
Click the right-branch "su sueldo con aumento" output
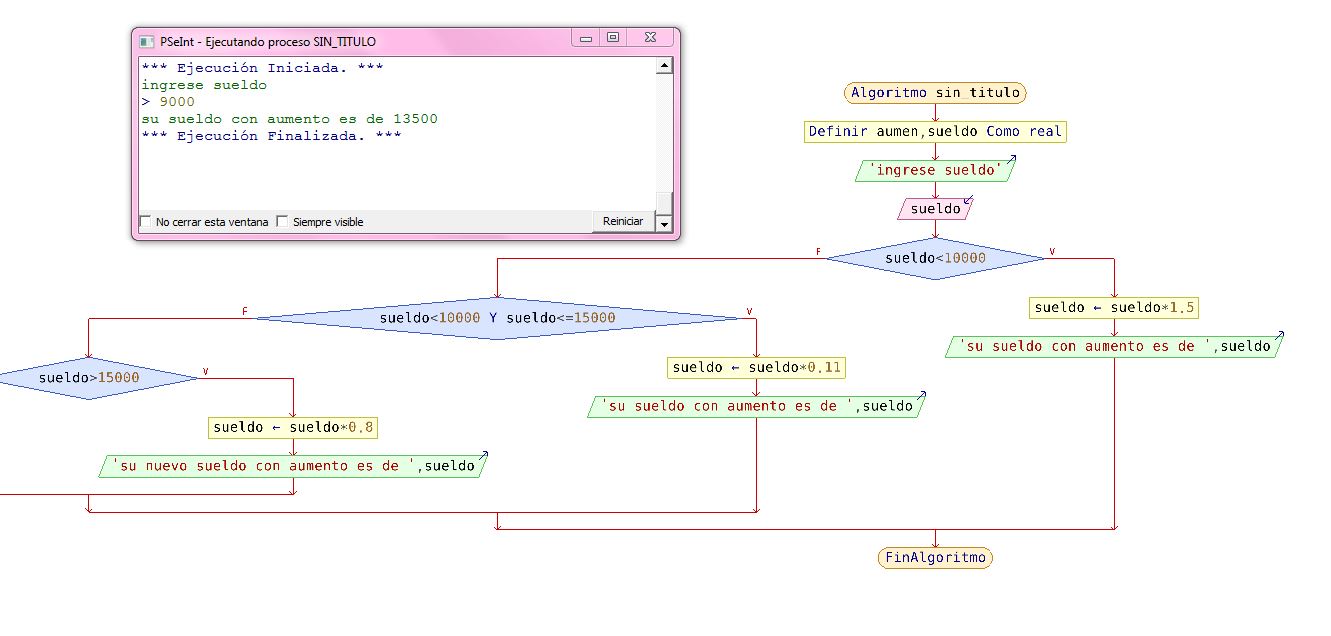(x=1114, y=346)
